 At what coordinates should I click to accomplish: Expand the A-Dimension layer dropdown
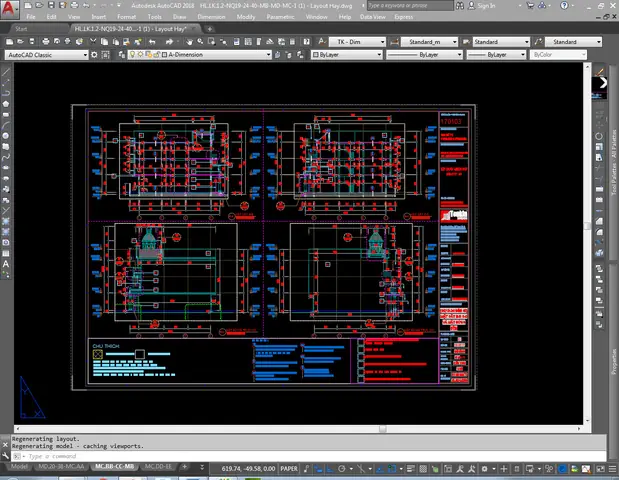(268, 55)
